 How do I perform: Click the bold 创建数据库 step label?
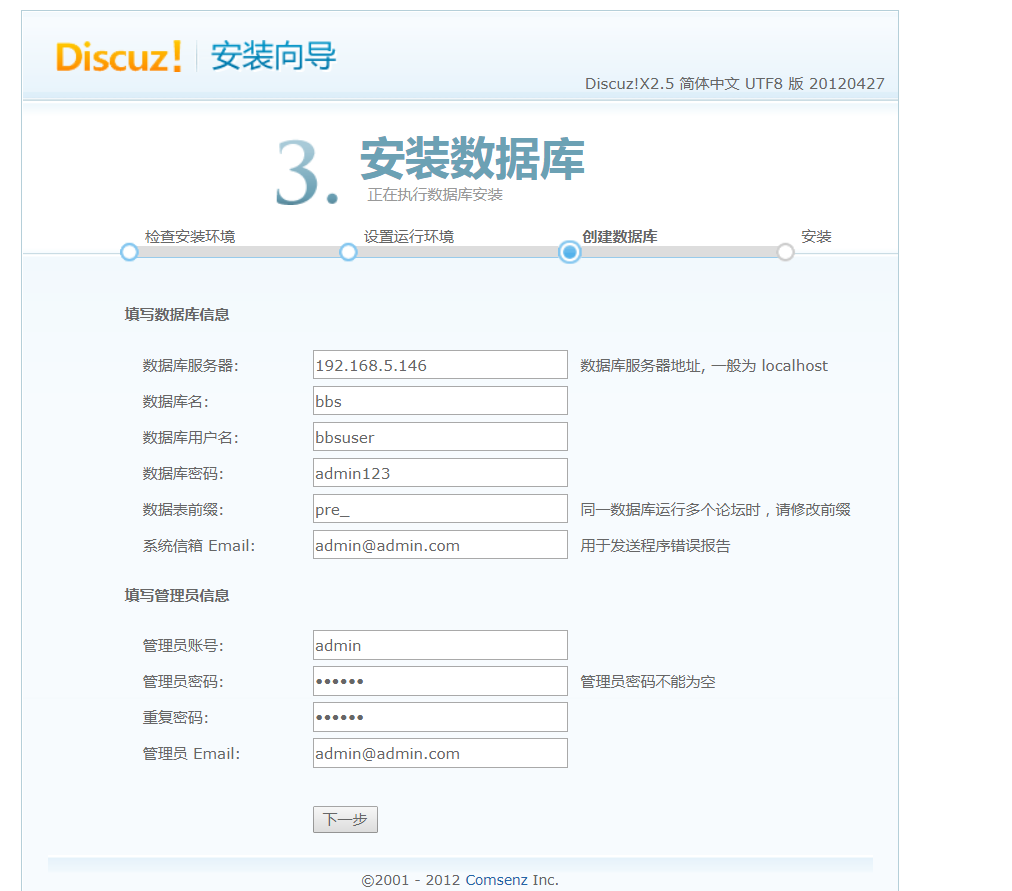point(620,237)
